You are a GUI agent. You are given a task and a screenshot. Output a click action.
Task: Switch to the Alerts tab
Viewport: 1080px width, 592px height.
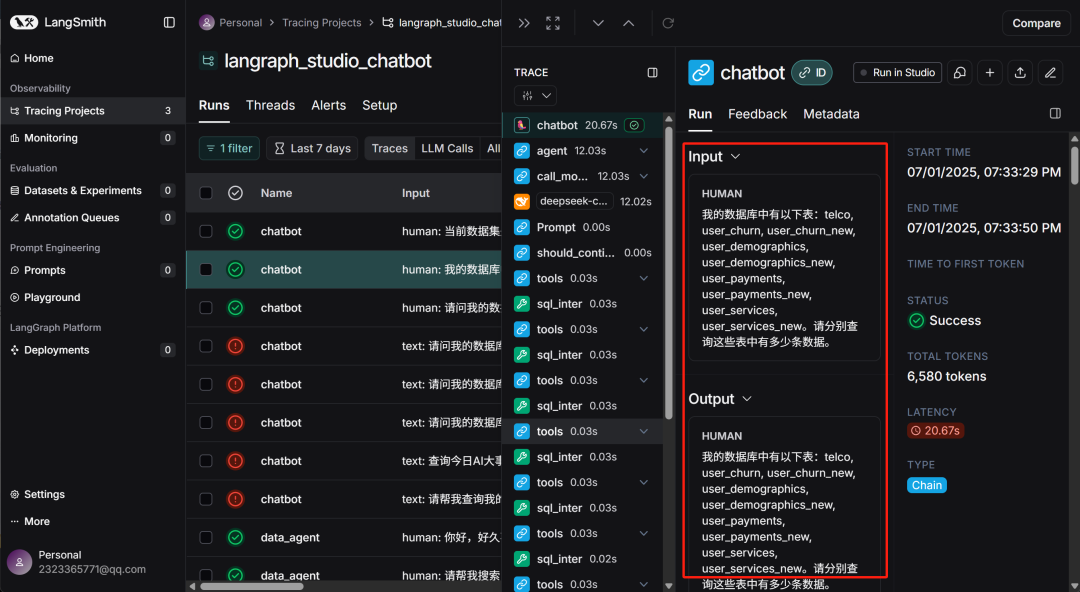click(x=329, y=105)
